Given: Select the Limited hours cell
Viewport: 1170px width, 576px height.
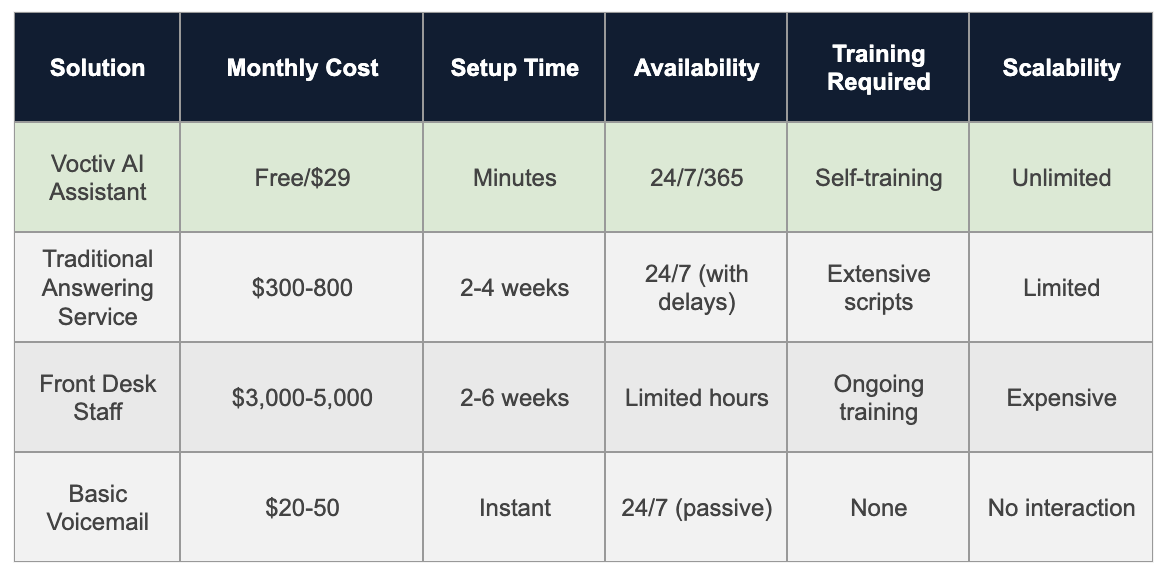Looking at the screenshot, I should 696,398.
